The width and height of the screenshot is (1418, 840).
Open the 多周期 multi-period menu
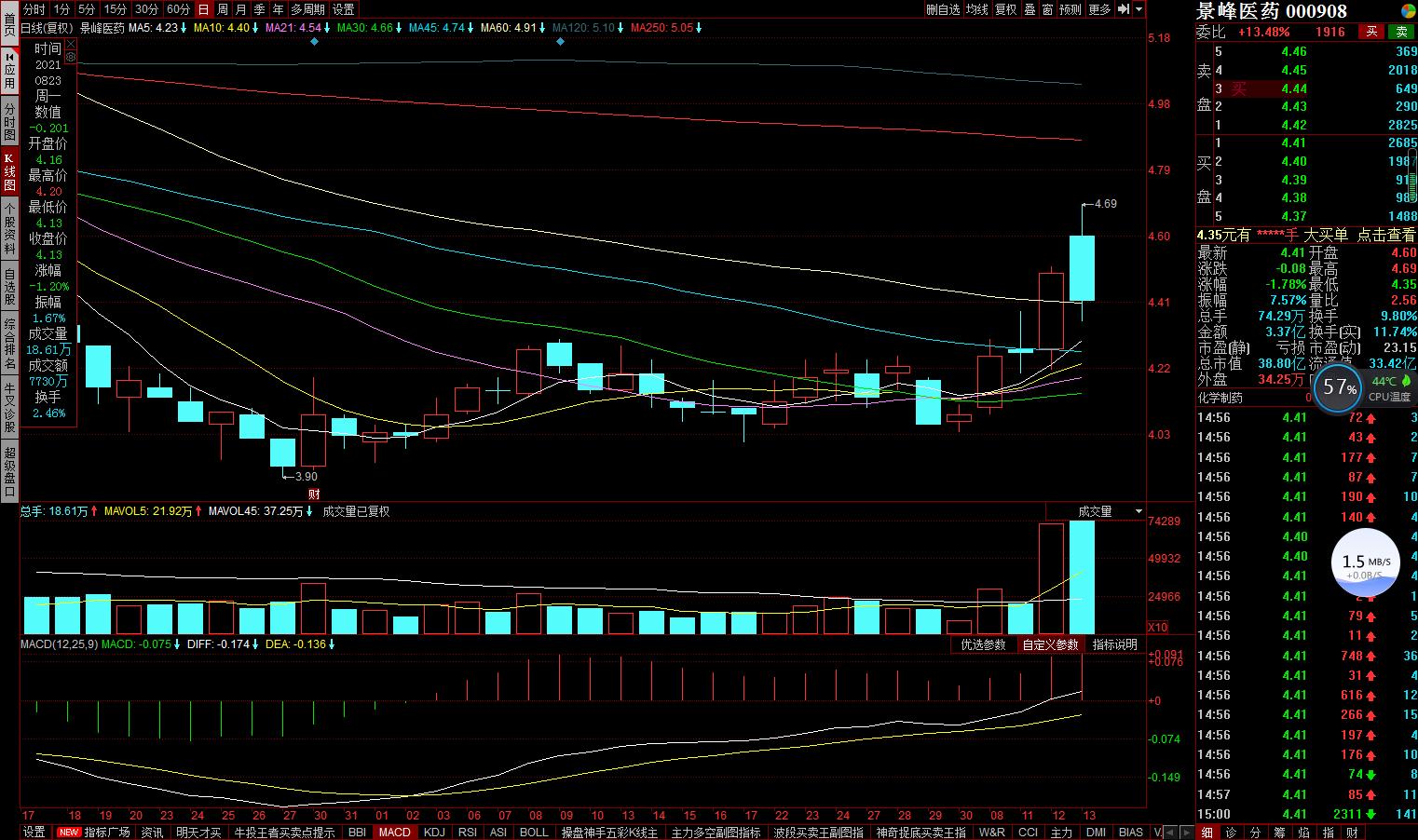pos(308,9)
